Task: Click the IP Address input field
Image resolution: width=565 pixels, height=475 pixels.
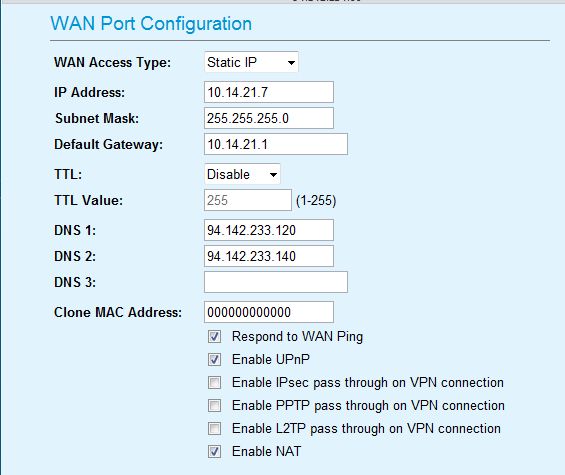Action: click(x=269, y=92)
